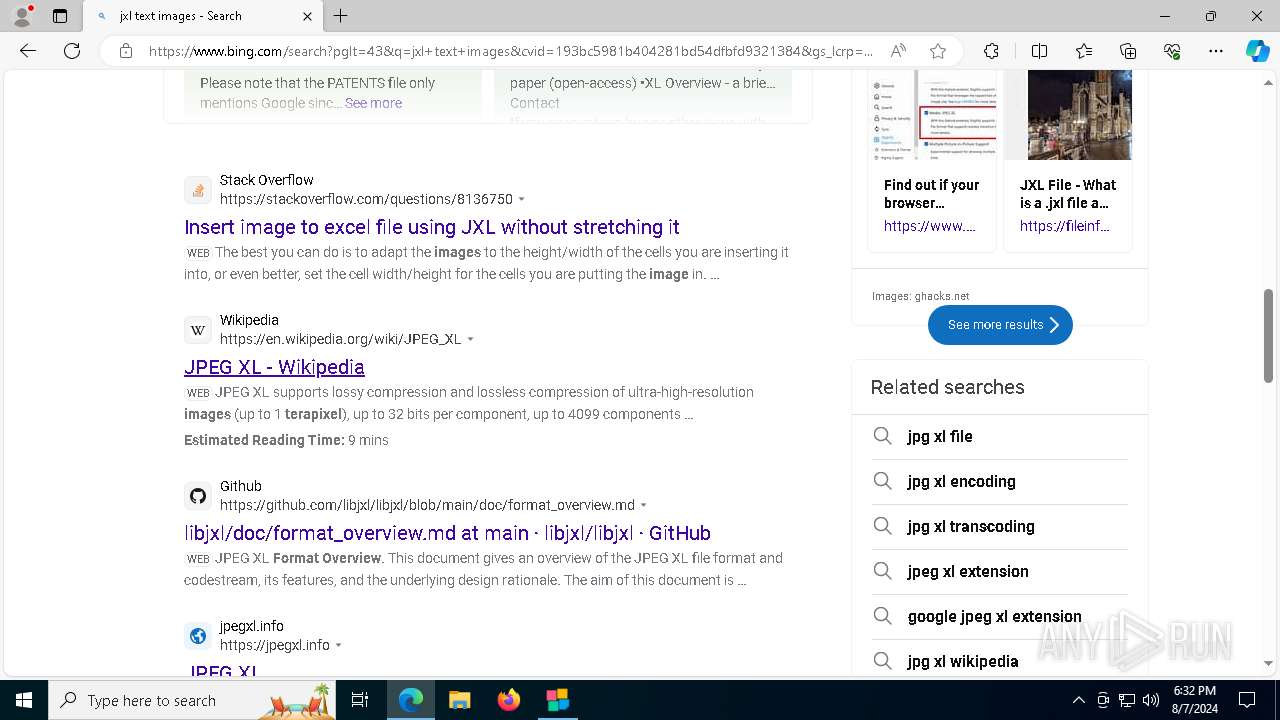This screenshot has width=1280, height=720.
Task: Open the notification center icon
Action: [x=1247, y=700]
